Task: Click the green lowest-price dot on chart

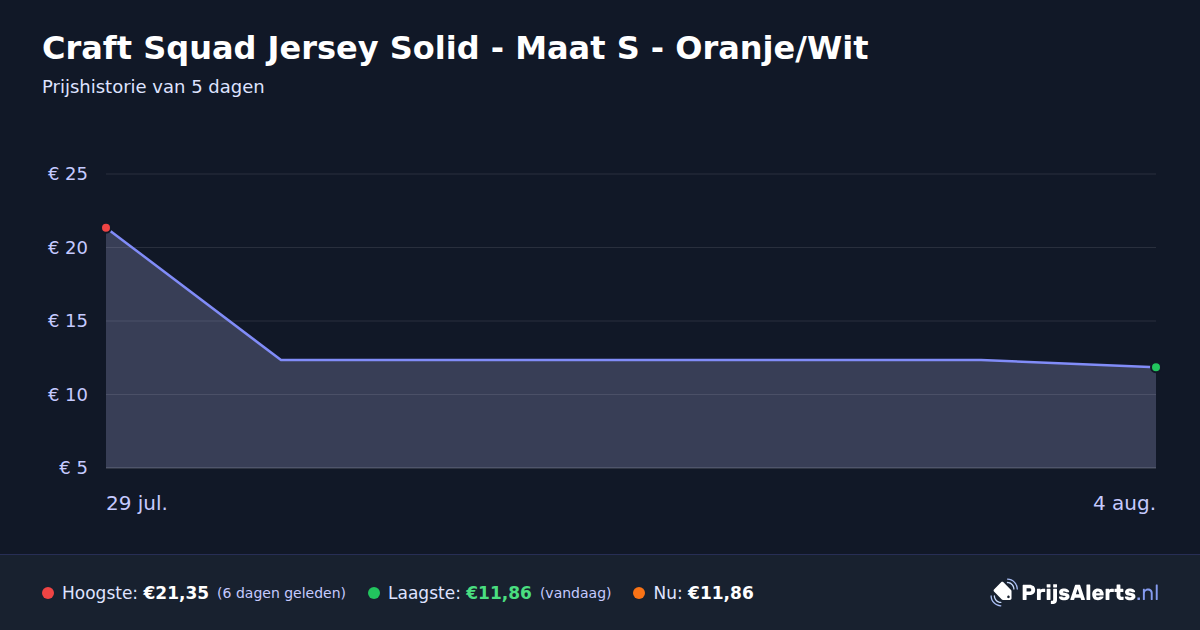Action: pos(1156,367)
